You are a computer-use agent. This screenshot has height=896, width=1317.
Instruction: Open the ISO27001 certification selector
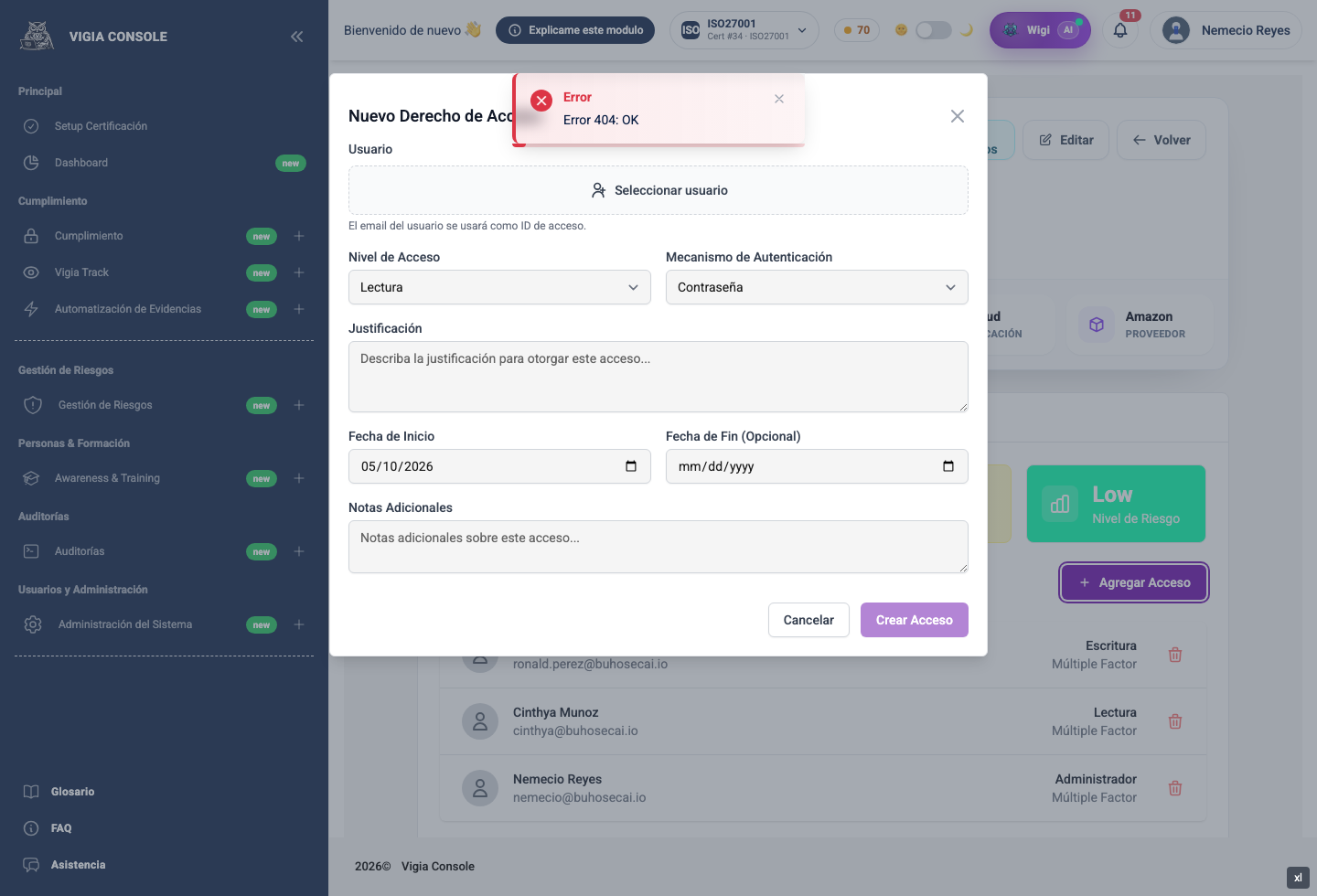coord(744,30)
